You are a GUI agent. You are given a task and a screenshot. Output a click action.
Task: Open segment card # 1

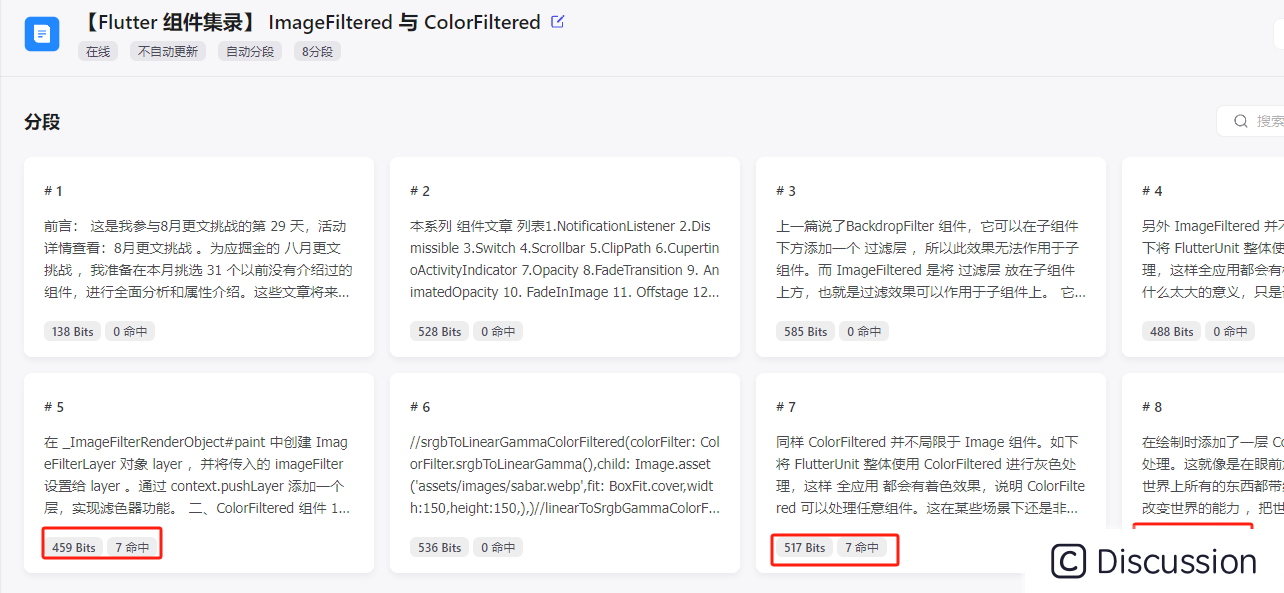click(199, 257)
